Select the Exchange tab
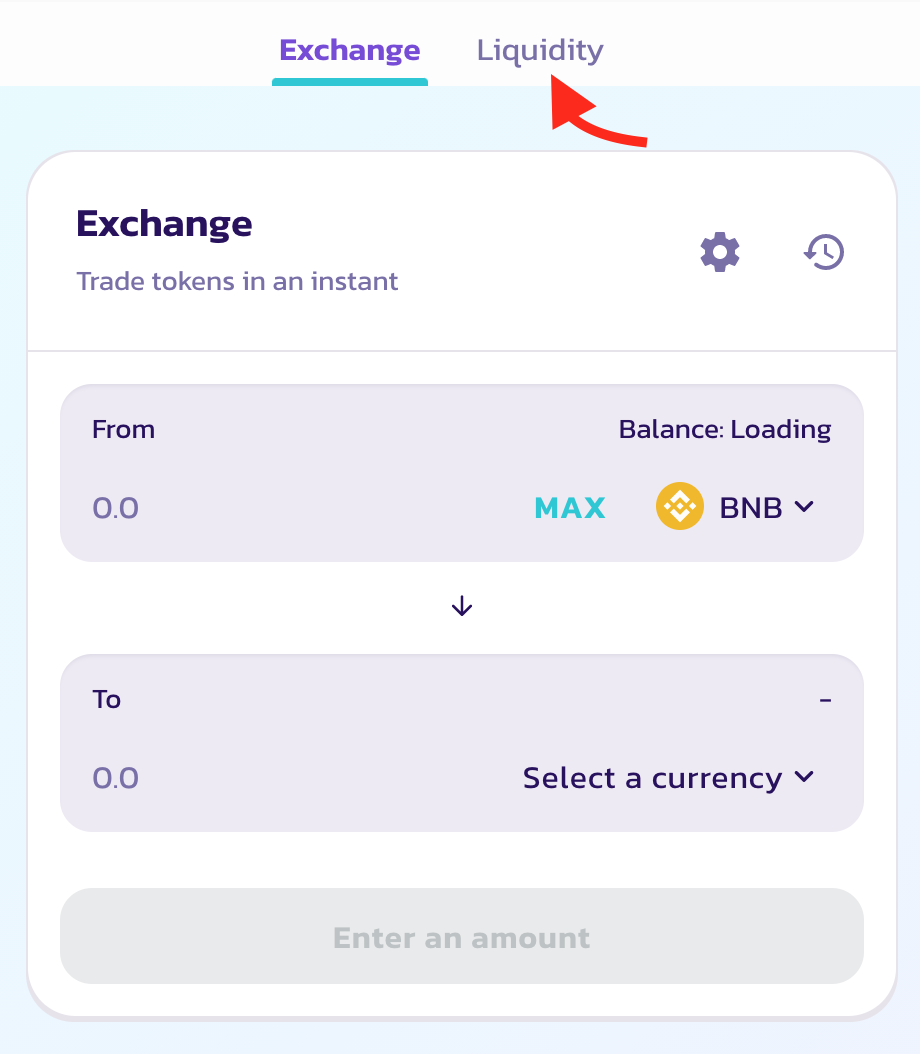The image size is (920, 1054). (350, 50)
